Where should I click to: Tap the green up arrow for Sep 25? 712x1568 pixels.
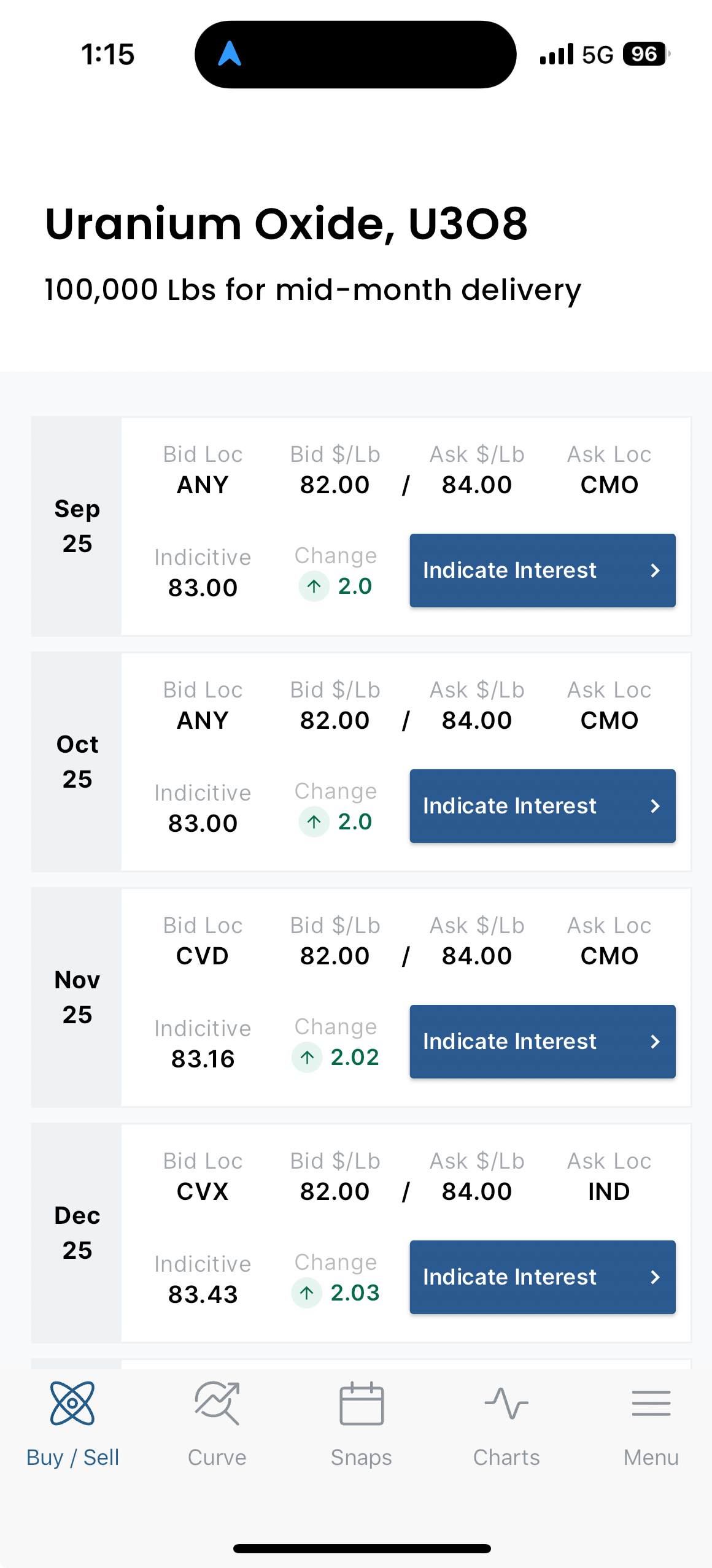314,586
